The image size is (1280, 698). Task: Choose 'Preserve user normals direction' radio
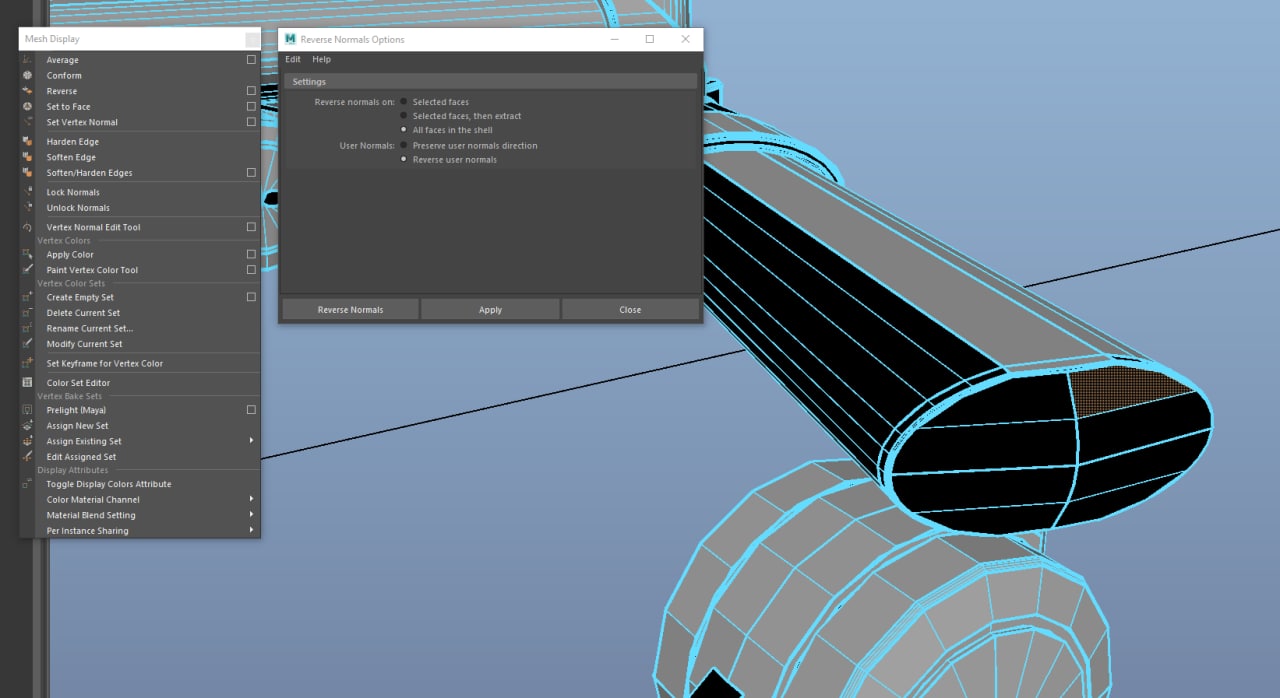click(404, 146)
